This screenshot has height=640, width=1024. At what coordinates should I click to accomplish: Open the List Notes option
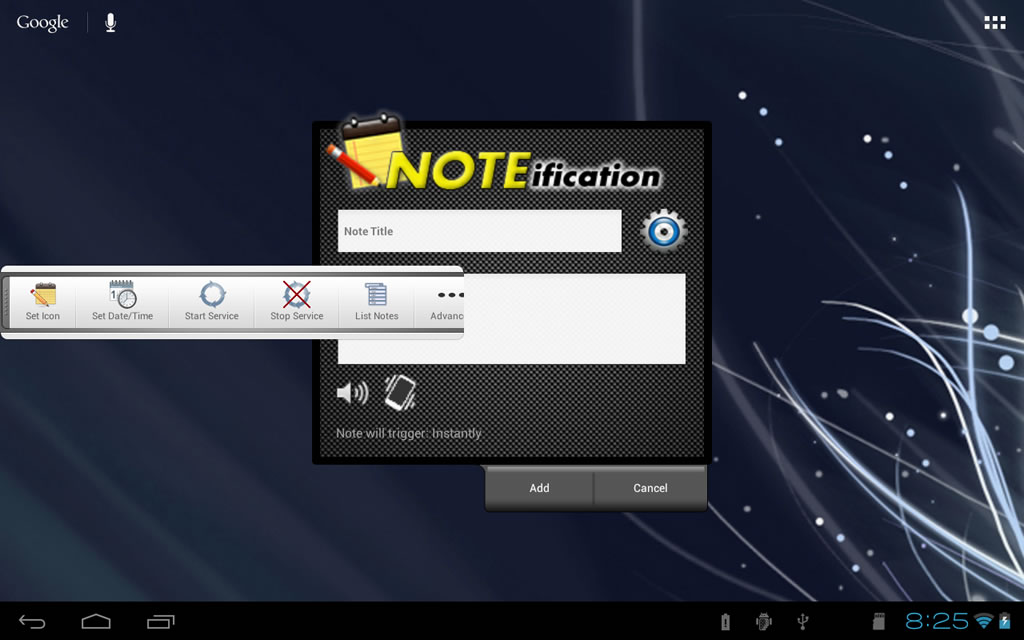click(377, 302)
